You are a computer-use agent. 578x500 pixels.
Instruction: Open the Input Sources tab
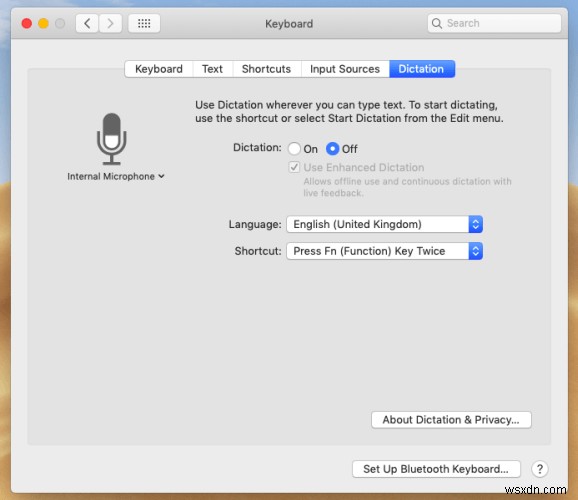(x=345, y=69)
